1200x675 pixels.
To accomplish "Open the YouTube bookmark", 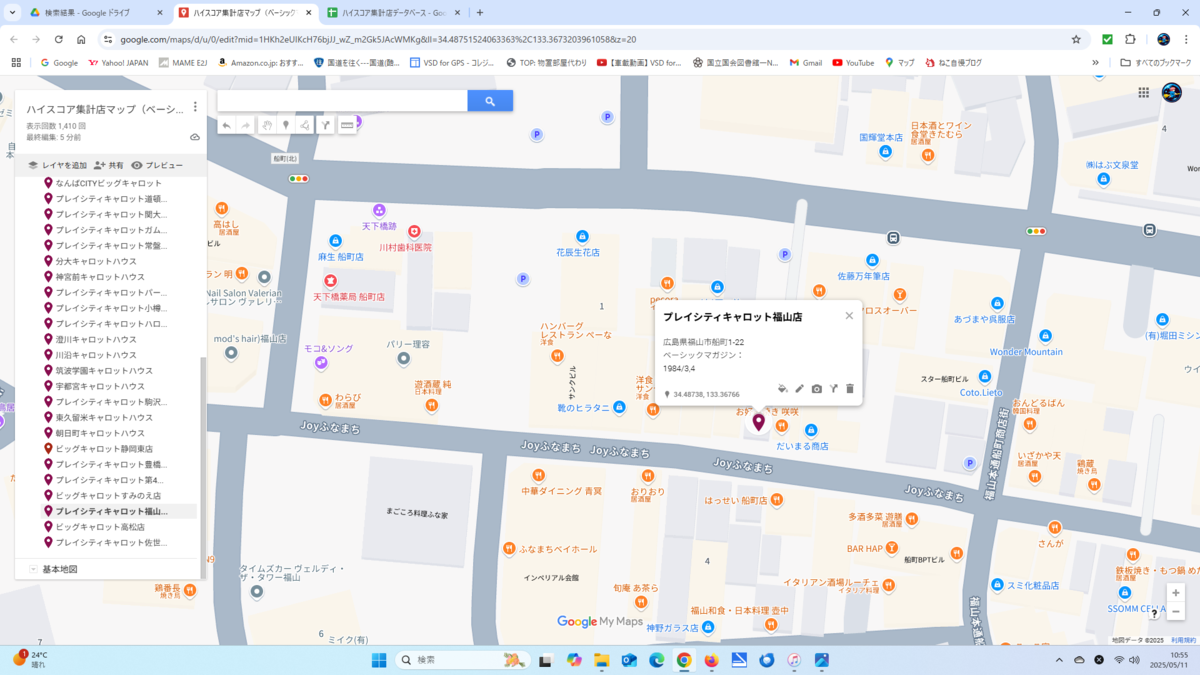I will pyautogui.click(x=853, y=63).
